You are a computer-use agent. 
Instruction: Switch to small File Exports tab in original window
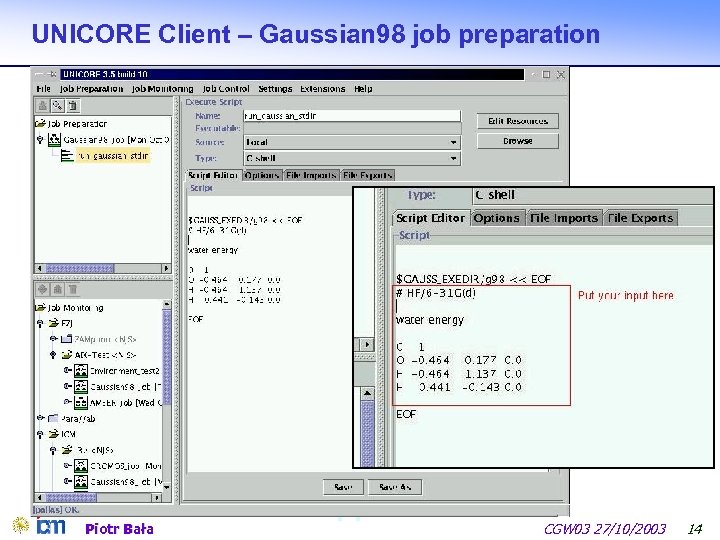(368, 175)
